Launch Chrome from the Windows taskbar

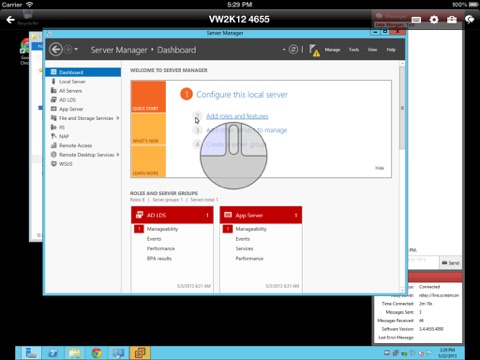[x=97, y=353]
